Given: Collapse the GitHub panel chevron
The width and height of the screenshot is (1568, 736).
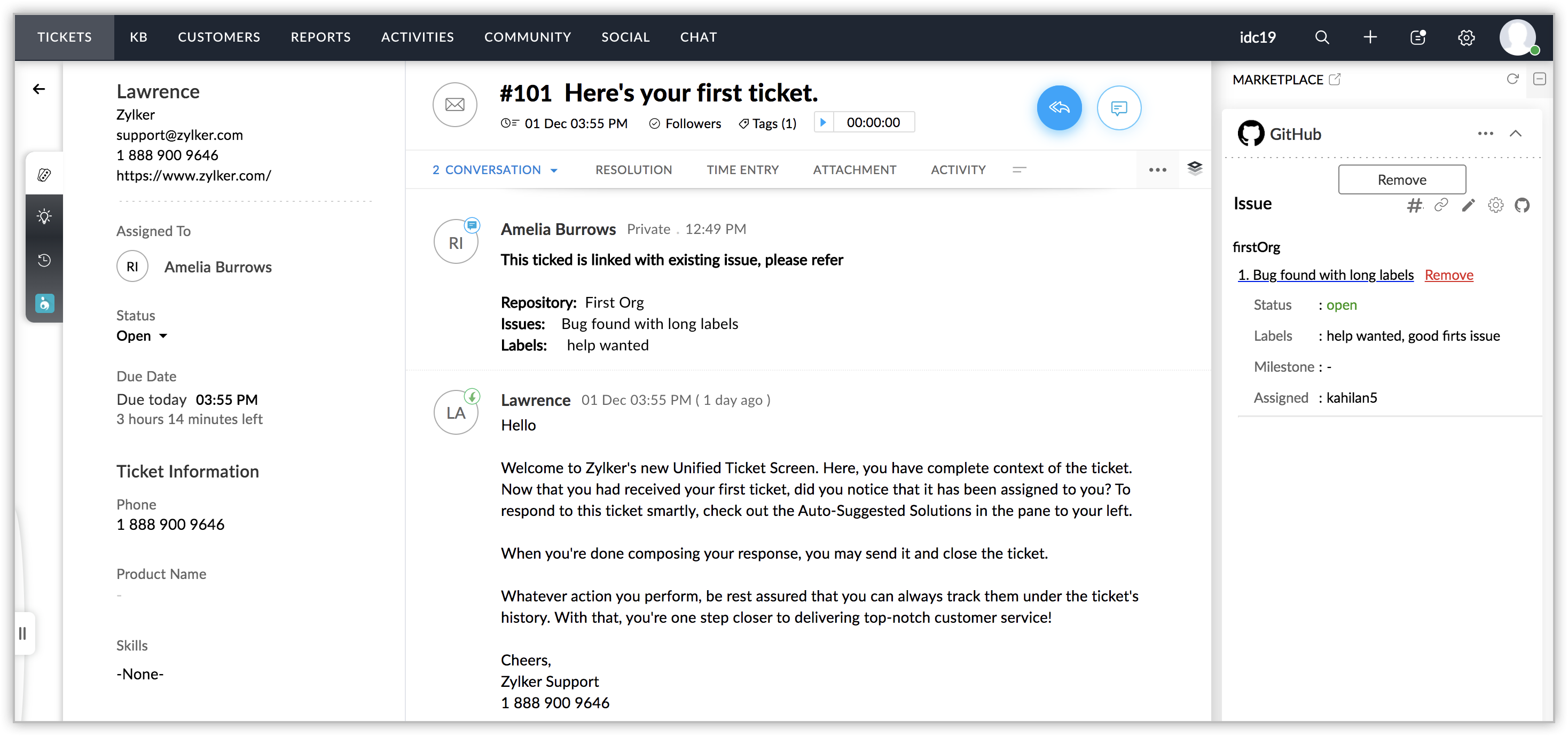Looking at the screenshot, I should click(x=1516, y=134).
